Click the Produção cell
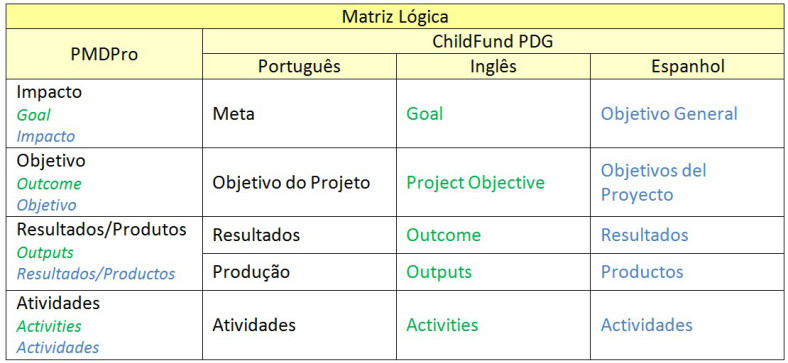The width and height of the screenshot is (788, 363). [300, 272]
